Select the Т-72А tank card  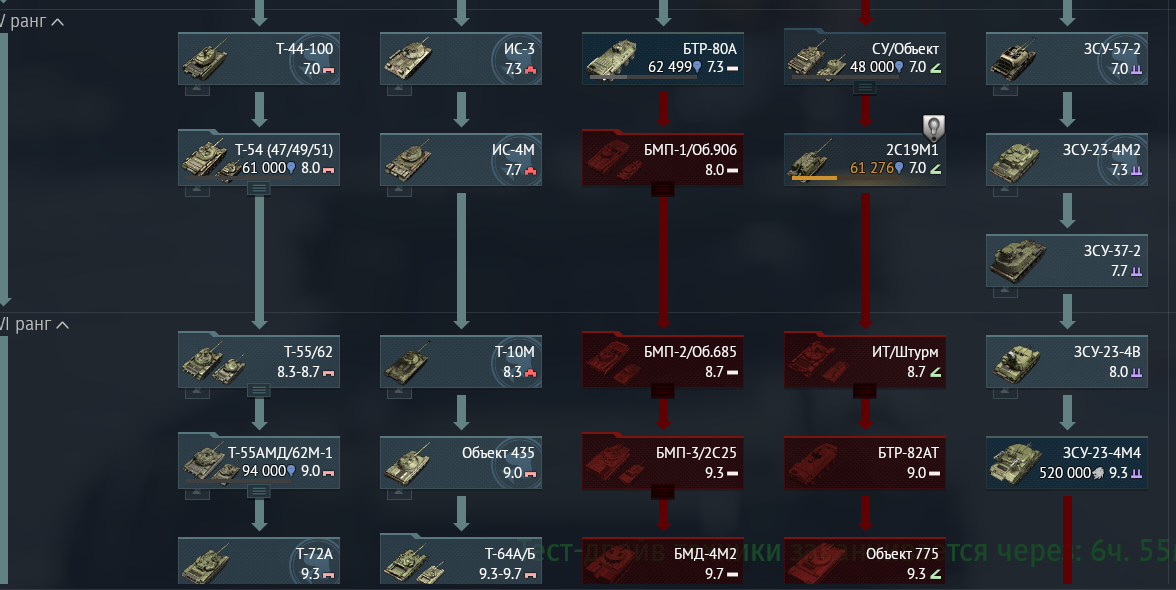pyautogui.click(x=259, y=562)
